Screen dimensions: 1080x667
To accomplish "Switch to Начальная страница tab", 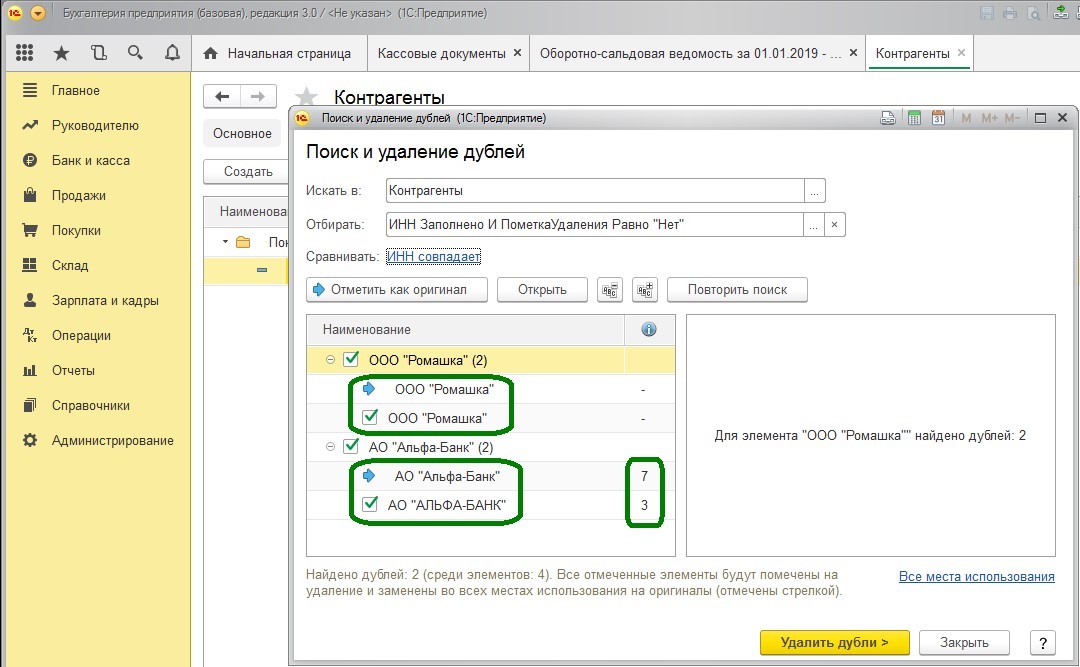I will point(280,53).
